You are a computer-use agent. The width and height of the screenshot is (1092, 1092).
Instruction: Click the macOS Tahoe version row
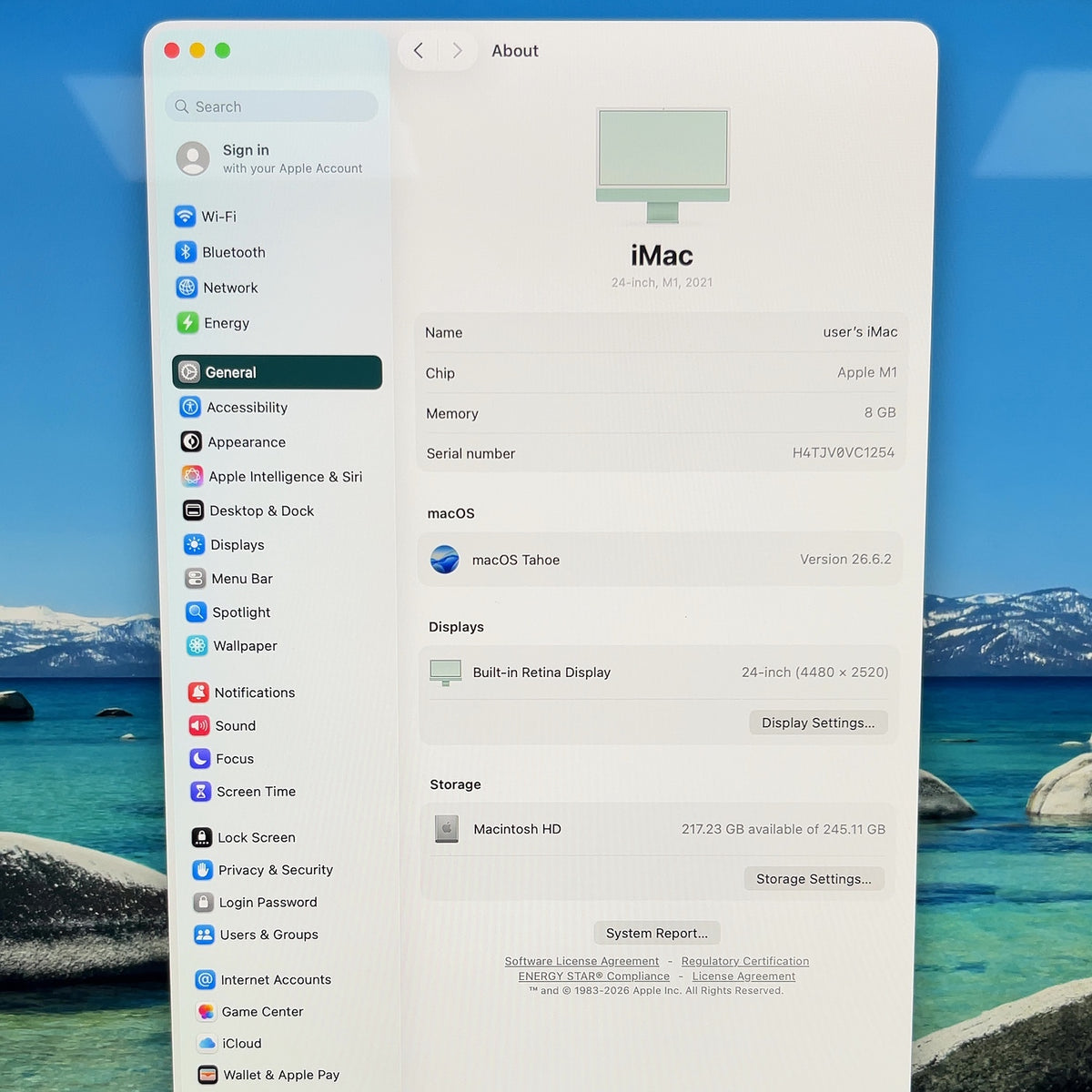(x=661, y=560)
